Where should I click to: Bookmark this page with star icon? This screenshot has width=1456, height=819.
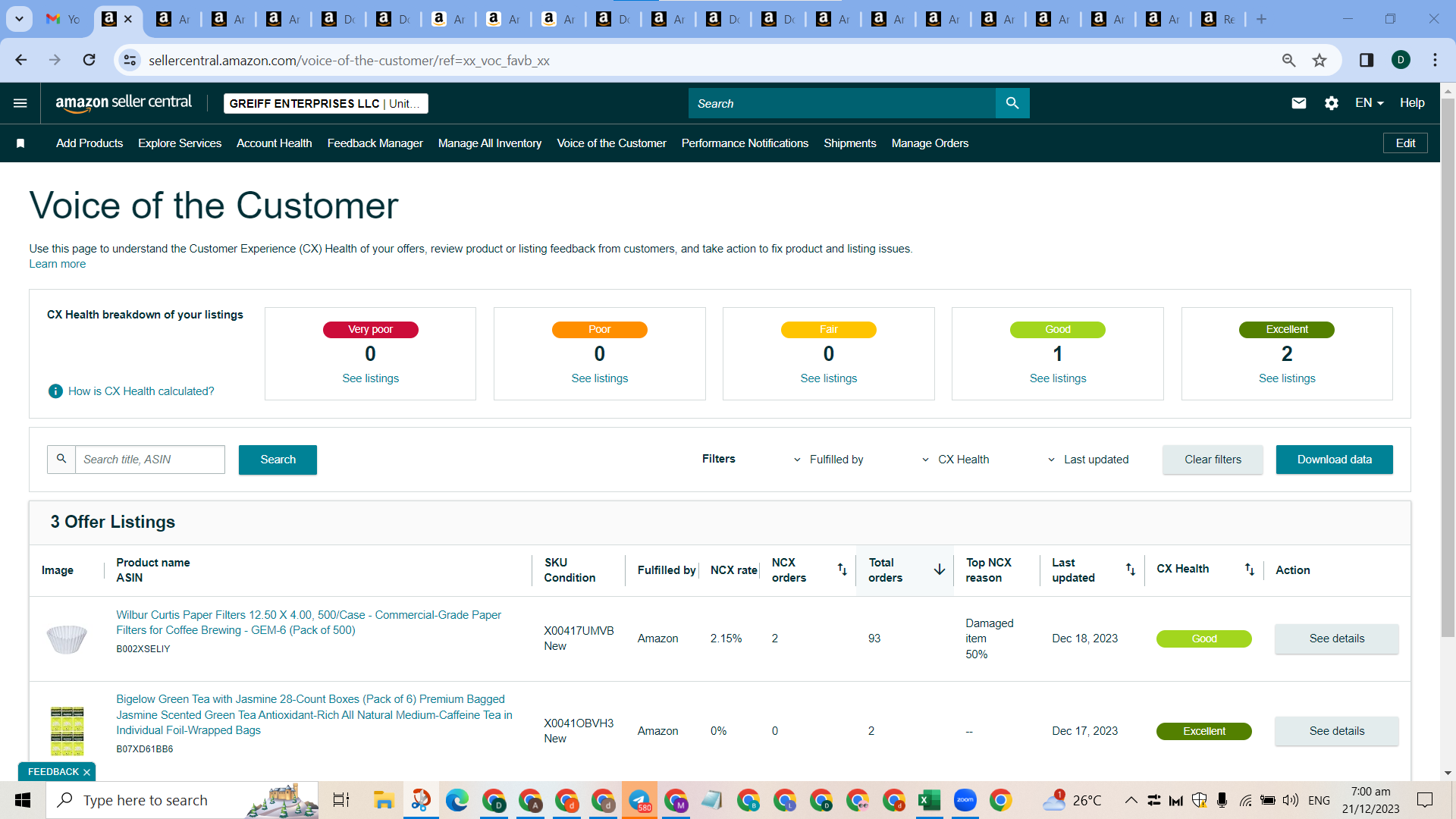click(1319, 60)
